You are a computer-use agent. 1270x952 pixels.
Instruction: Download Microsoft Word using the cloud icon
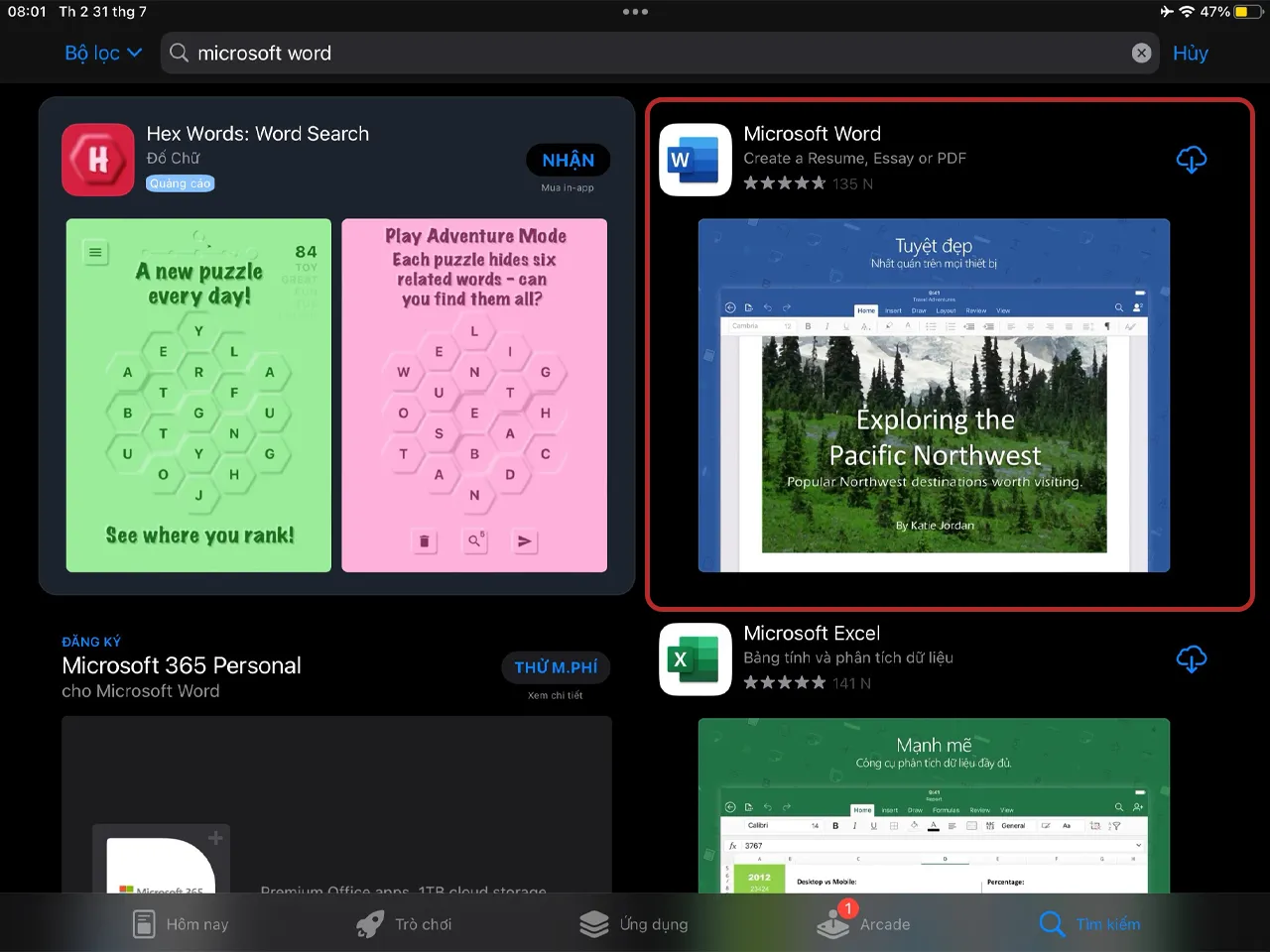click(1192, 160)
